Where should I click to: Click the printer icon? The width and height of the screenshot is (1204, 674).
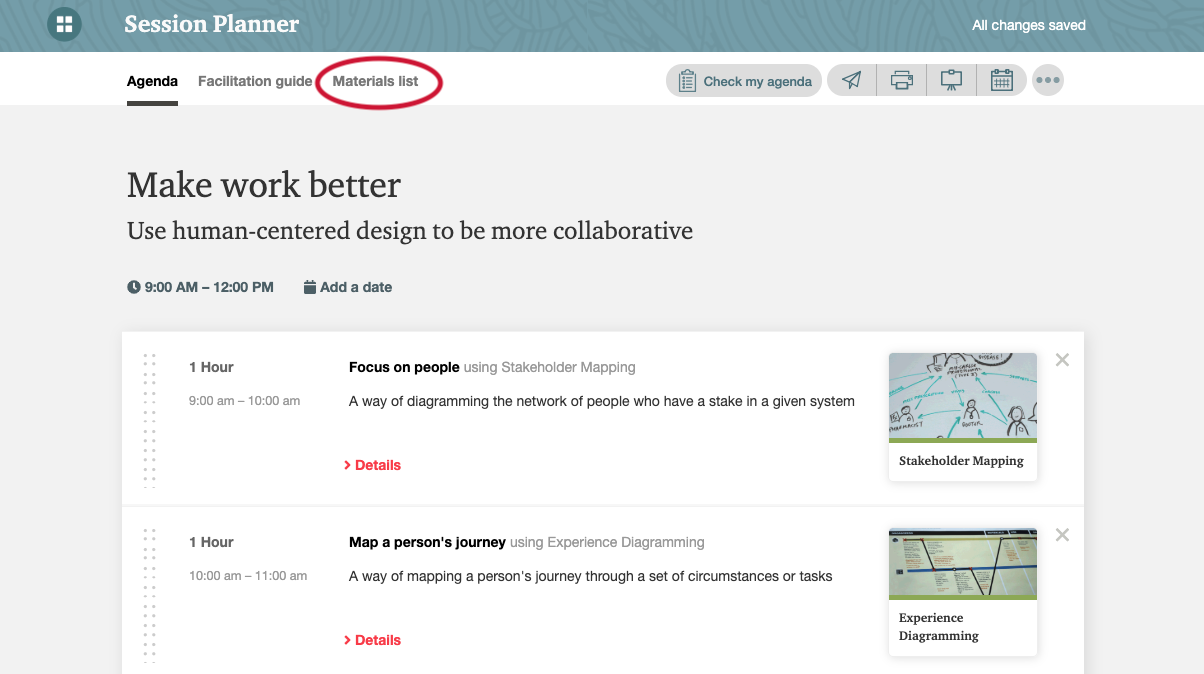902,81
